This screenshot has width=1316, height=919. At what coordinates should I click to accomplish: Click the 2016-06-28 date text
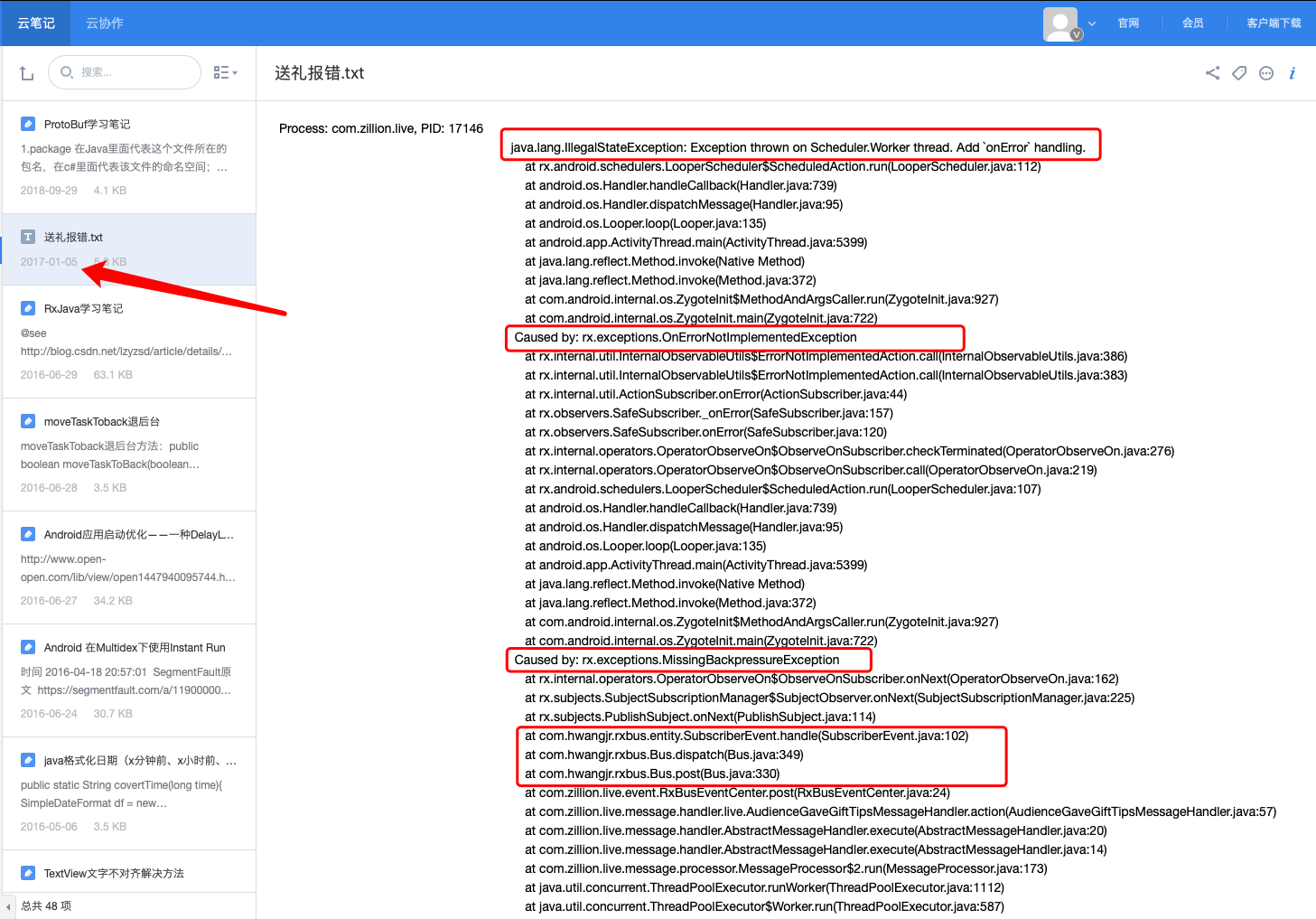49,488
